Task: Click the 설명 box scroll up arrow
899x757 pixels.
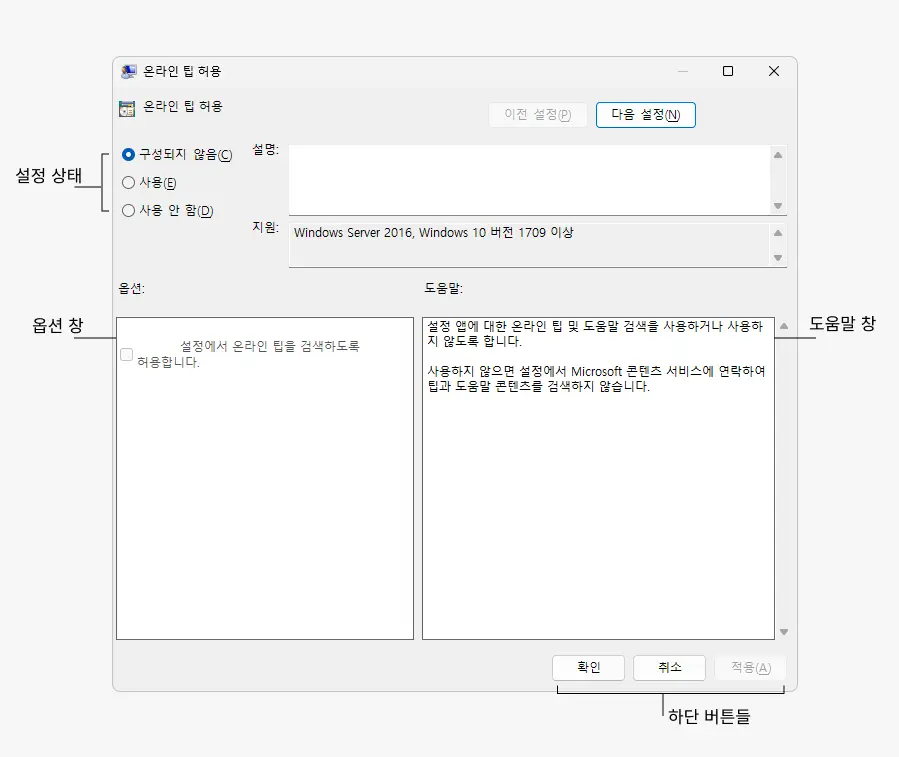Action: 778,155
